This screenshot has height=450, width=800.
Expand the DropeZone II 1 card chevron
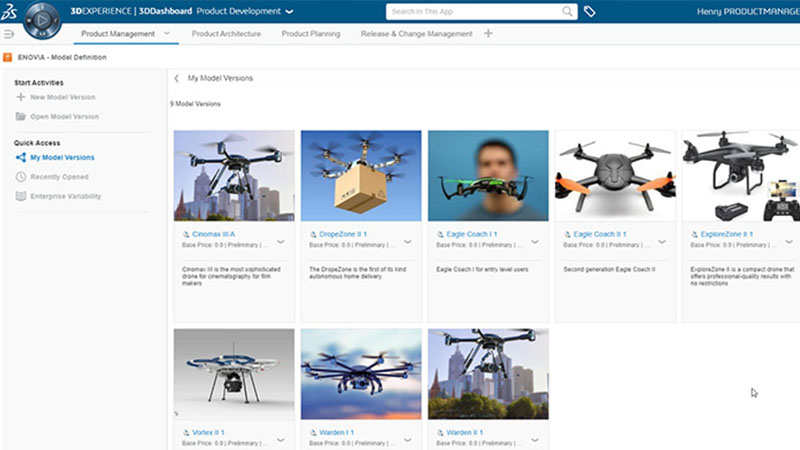408,241
